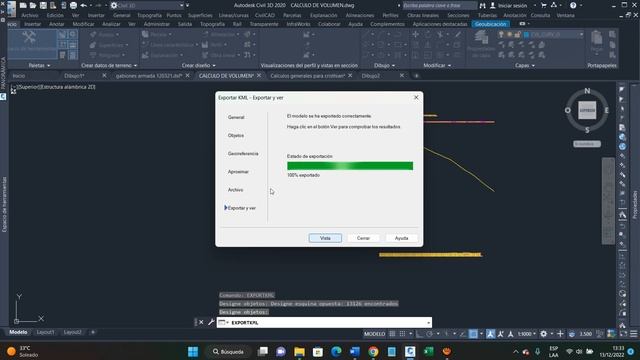Expand the Capas panel dropdown
The width and height of the screenshot is (640, 360).
[524, 65]
